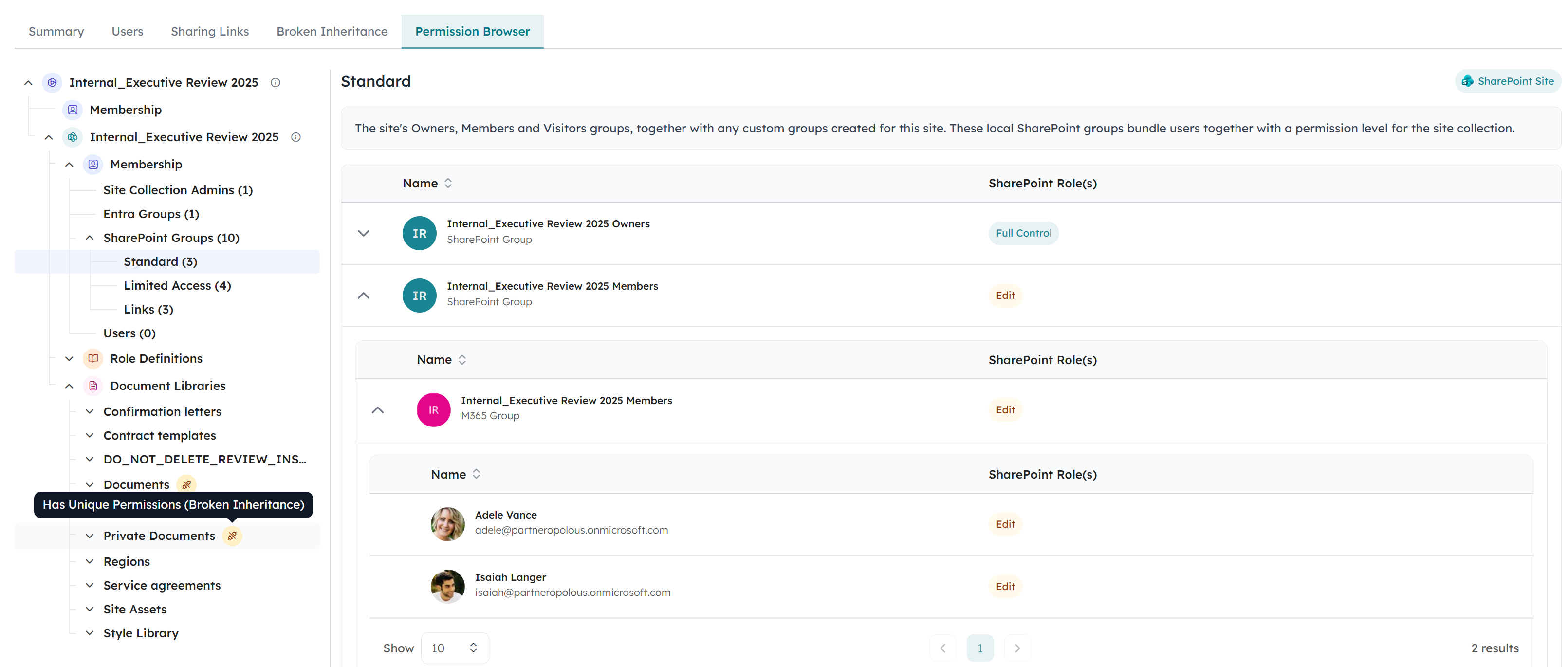Select page 1 in pagination

point(980,648)
